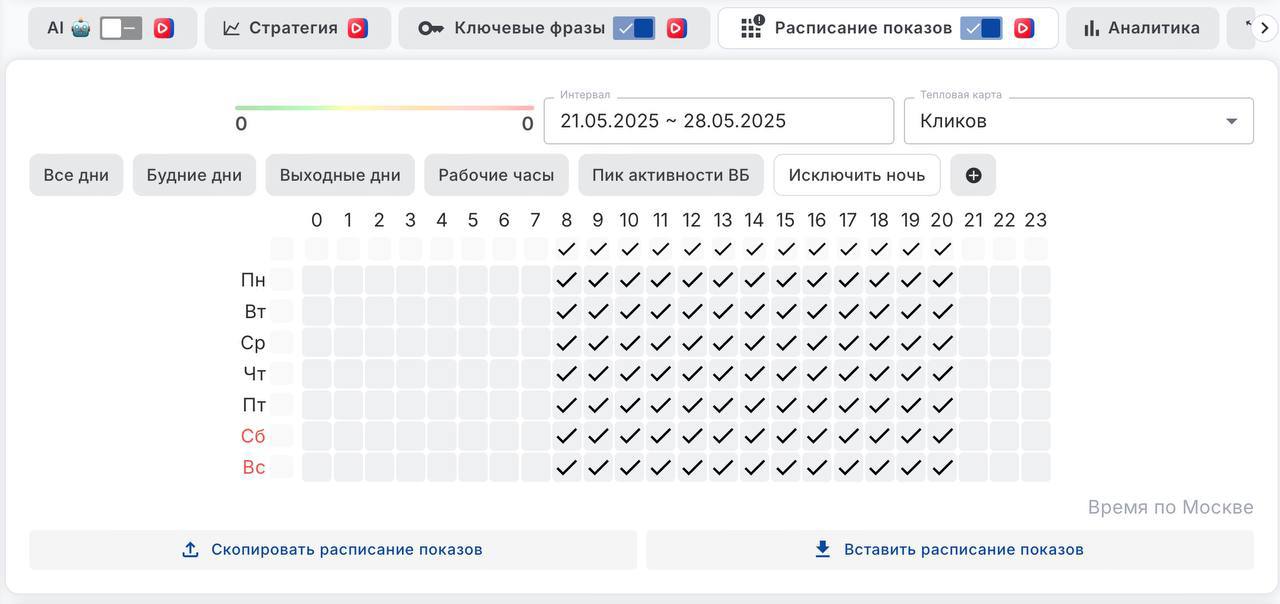Toggle the AI switch
1280x604 pixels.
(121, 28)
